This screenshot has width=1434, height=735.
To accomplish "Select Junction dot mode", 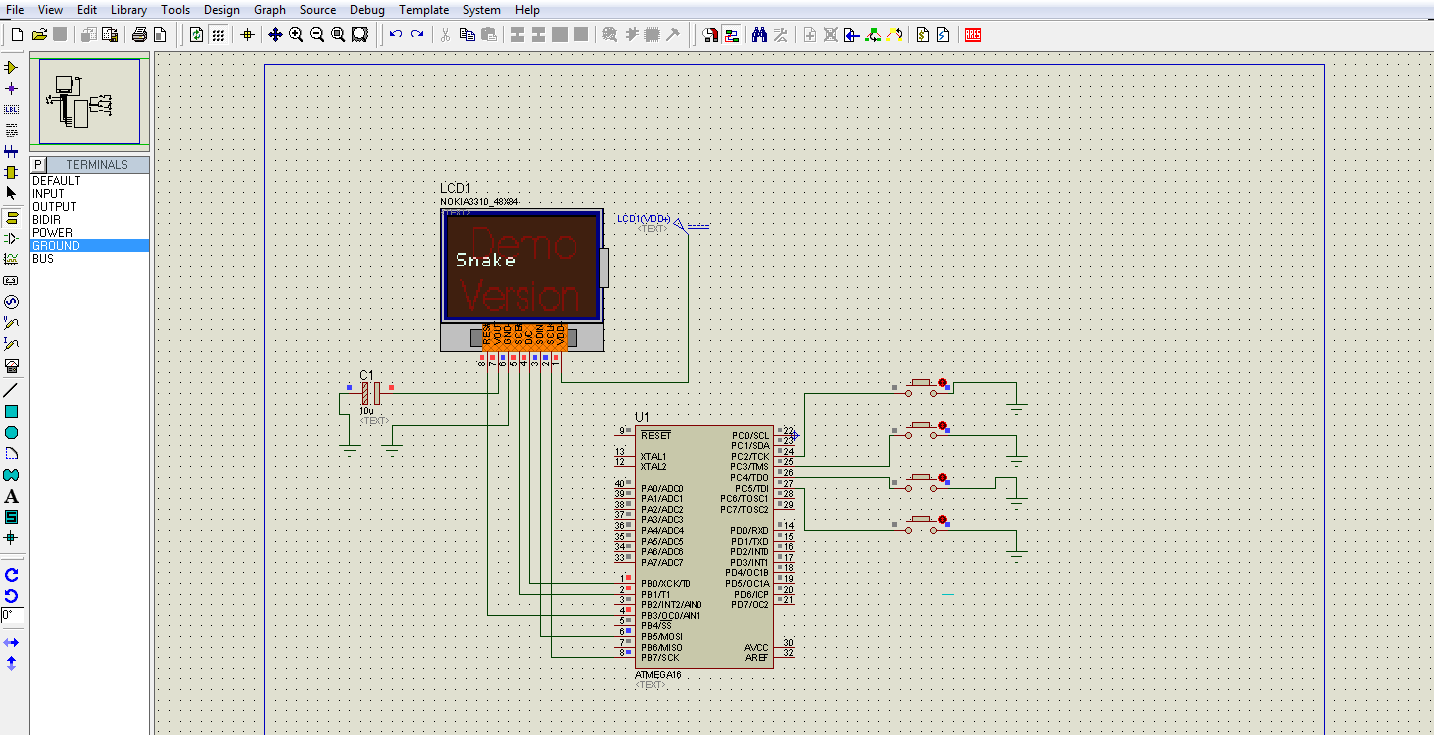I will 12,88.
